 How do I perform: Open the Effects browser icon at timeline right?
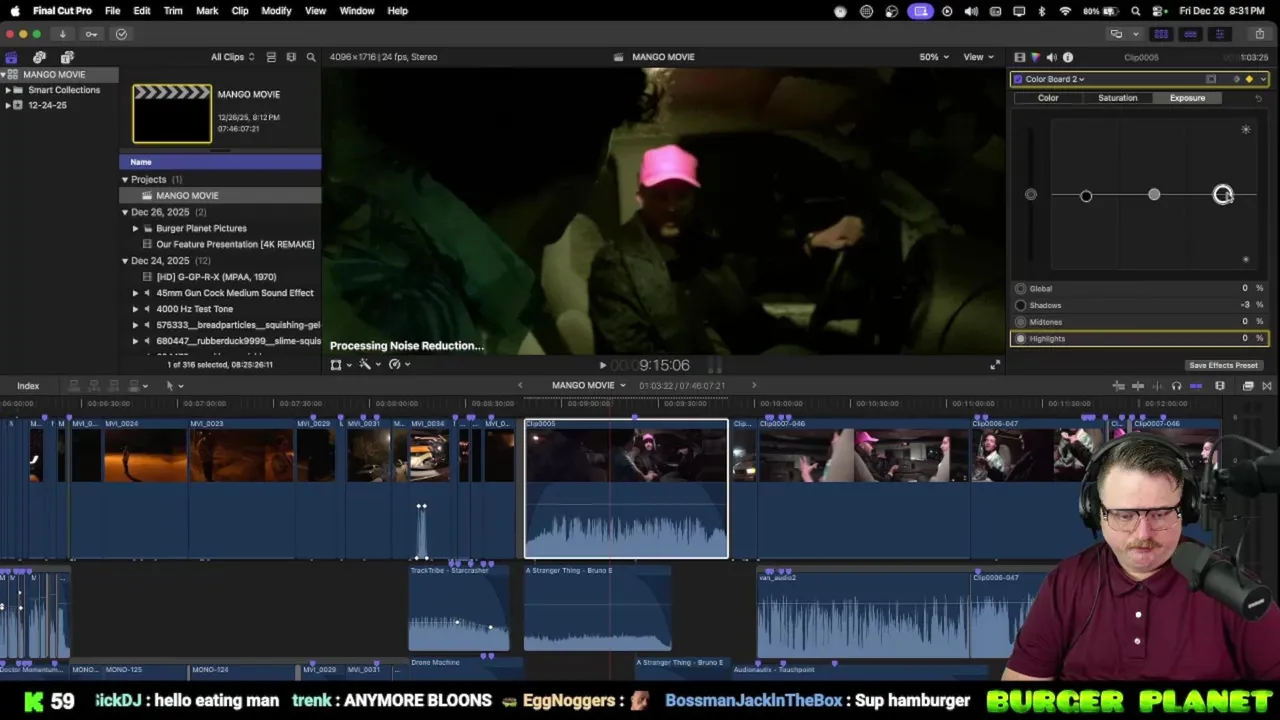coord(1248,386)
